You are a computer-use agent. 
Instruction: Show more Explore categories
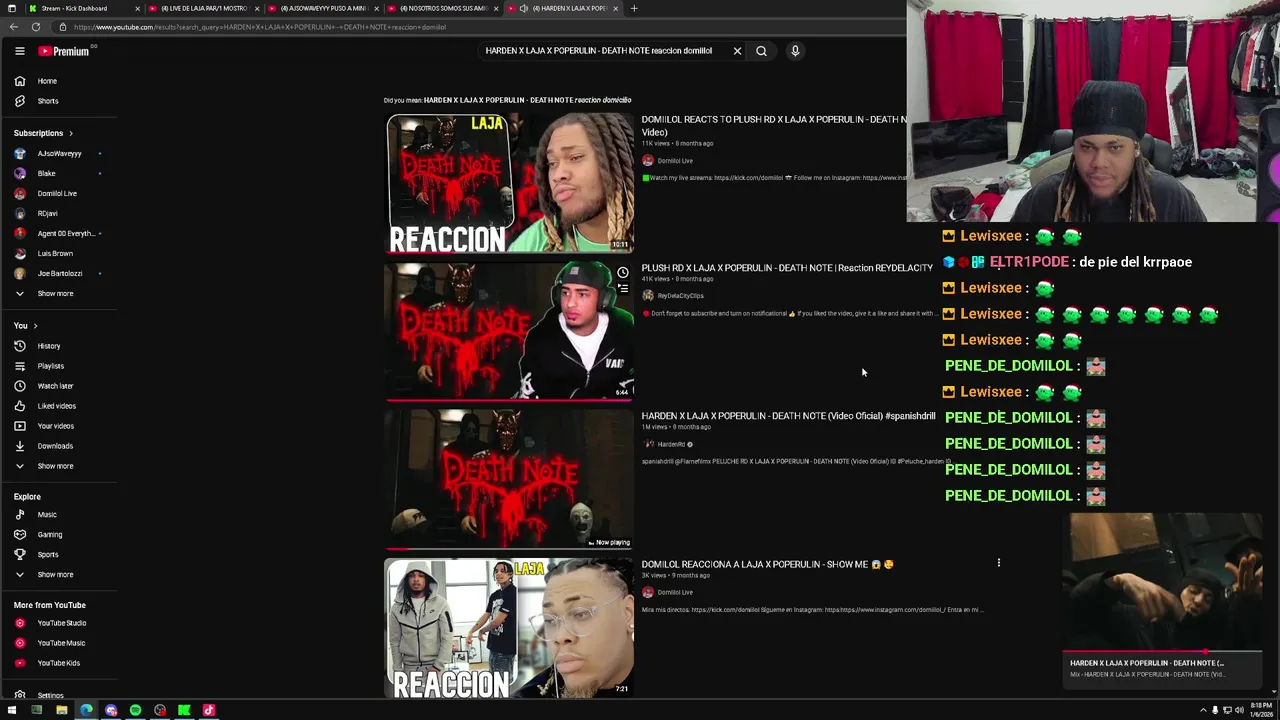pos(55,575)
